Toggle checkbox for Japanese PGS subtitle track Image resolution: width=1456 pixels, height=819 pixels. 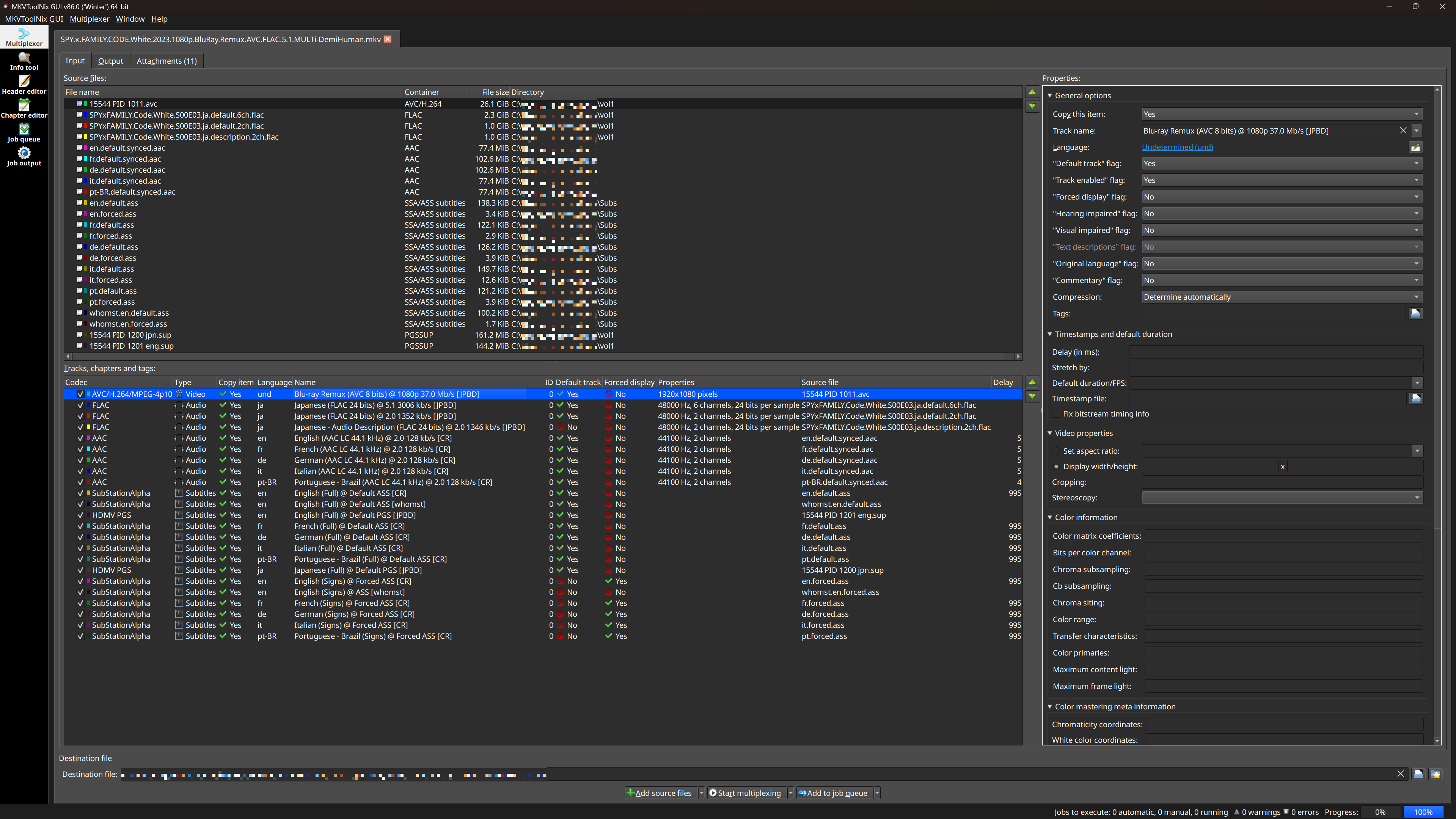click(80, 570)
